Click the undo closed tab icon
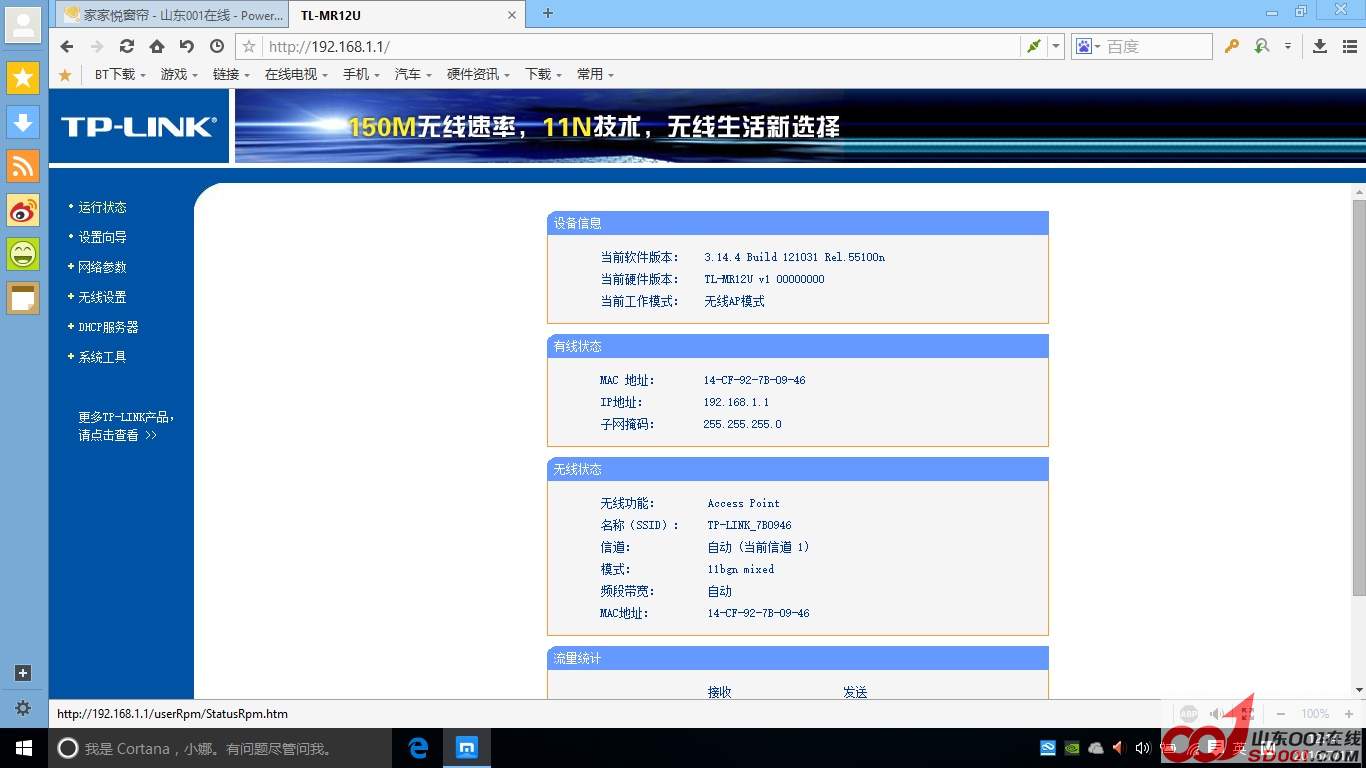This screenshot has height=768, width=1366. pos(187,46)
